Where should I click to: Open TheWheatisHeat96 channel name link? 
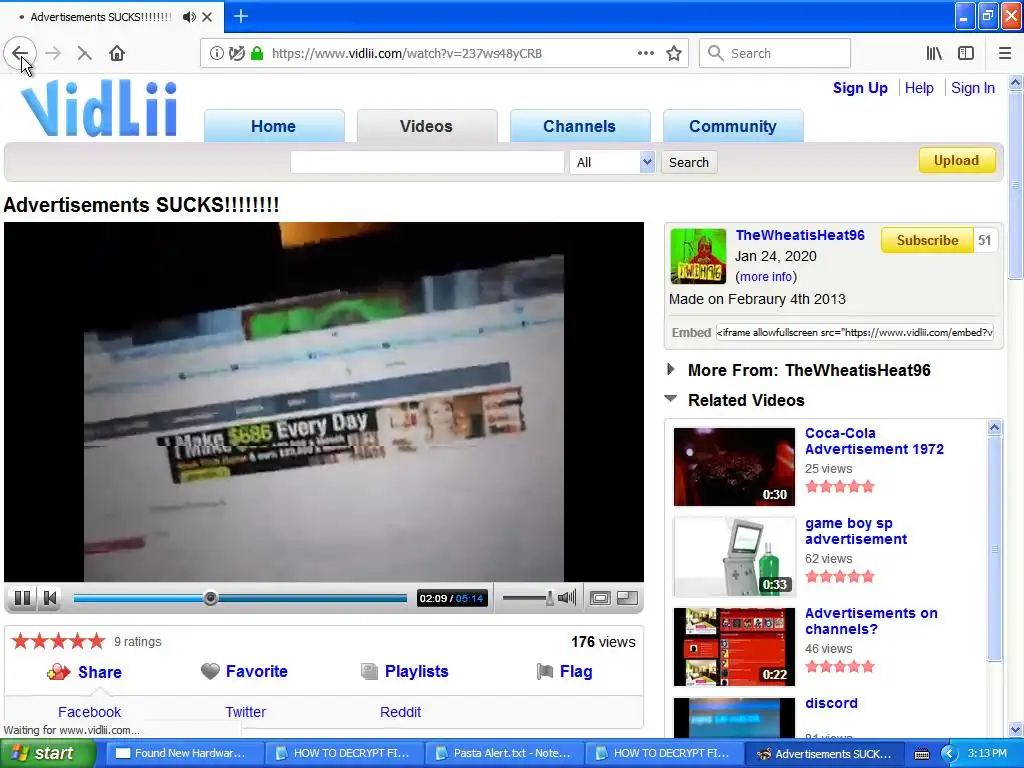click(x=800, y=235)
